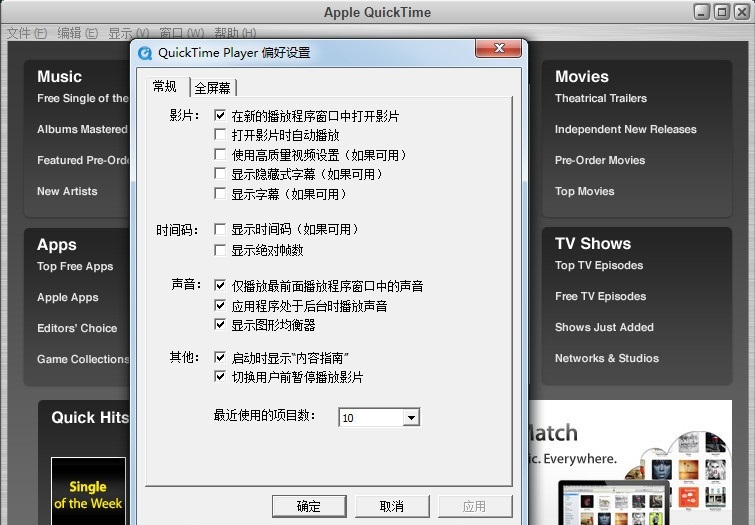Click the iTunes Match banner with laptop image
Image resolution: width=755 pixels, height=525 pixels.
click(x=630, y=462)
